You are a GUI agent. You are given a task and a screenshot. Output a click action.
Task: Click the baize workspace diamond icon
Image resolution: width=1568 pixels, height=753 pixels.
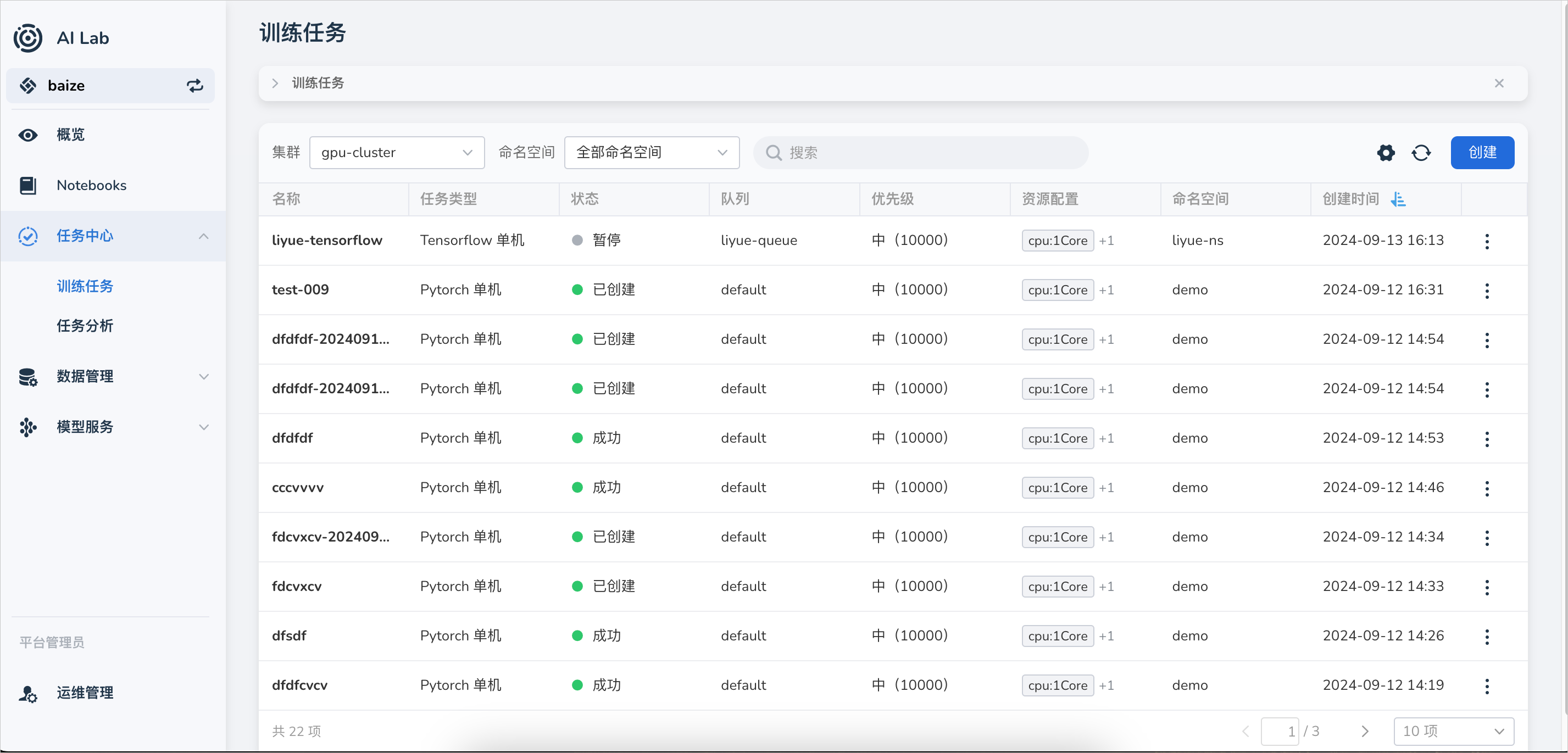28,86
